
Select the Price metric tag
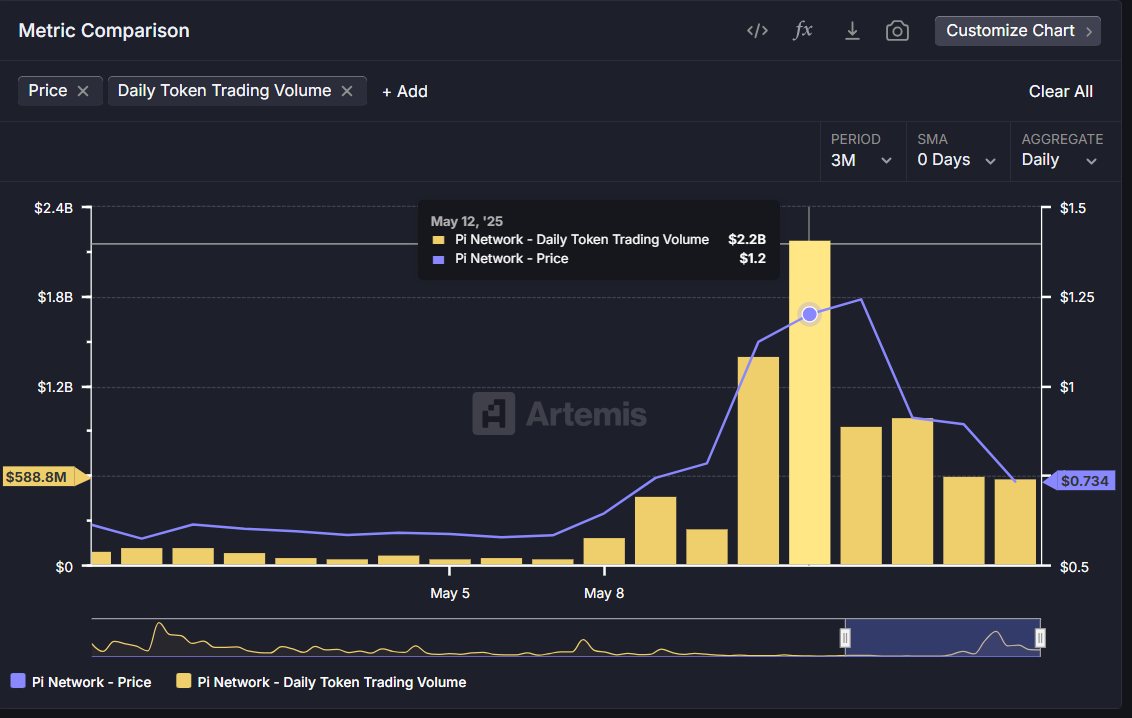[47, 91]
